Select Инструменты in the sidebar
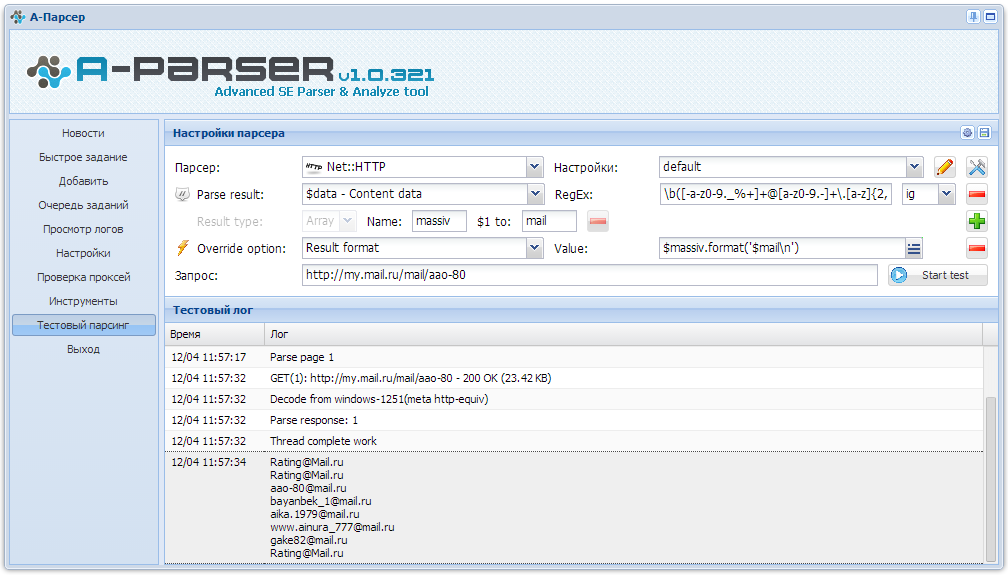 point(83,301)
